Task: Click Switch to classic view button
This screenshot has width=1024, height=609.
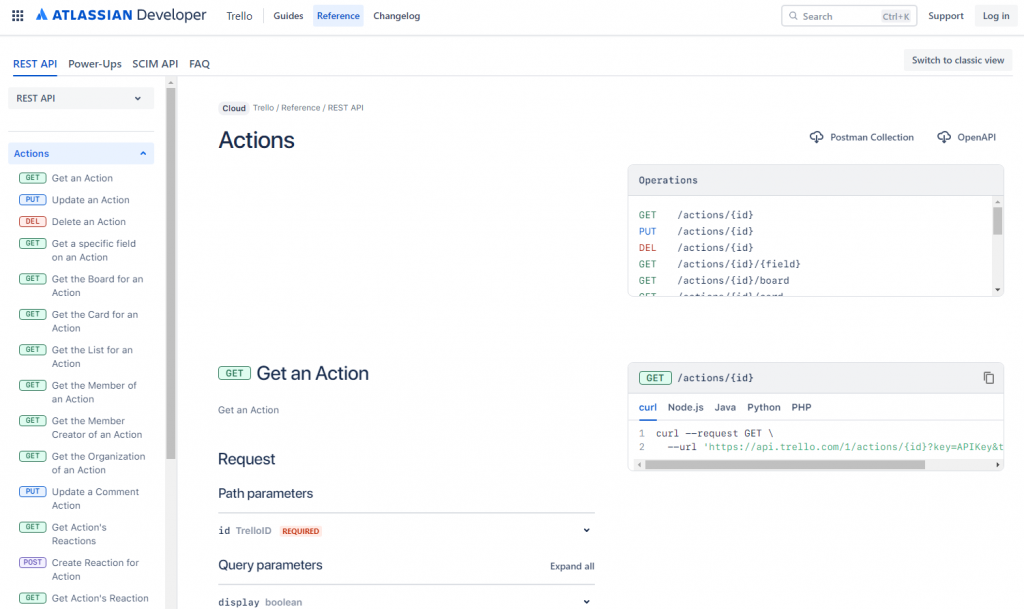Action: (x=957, y=60)
